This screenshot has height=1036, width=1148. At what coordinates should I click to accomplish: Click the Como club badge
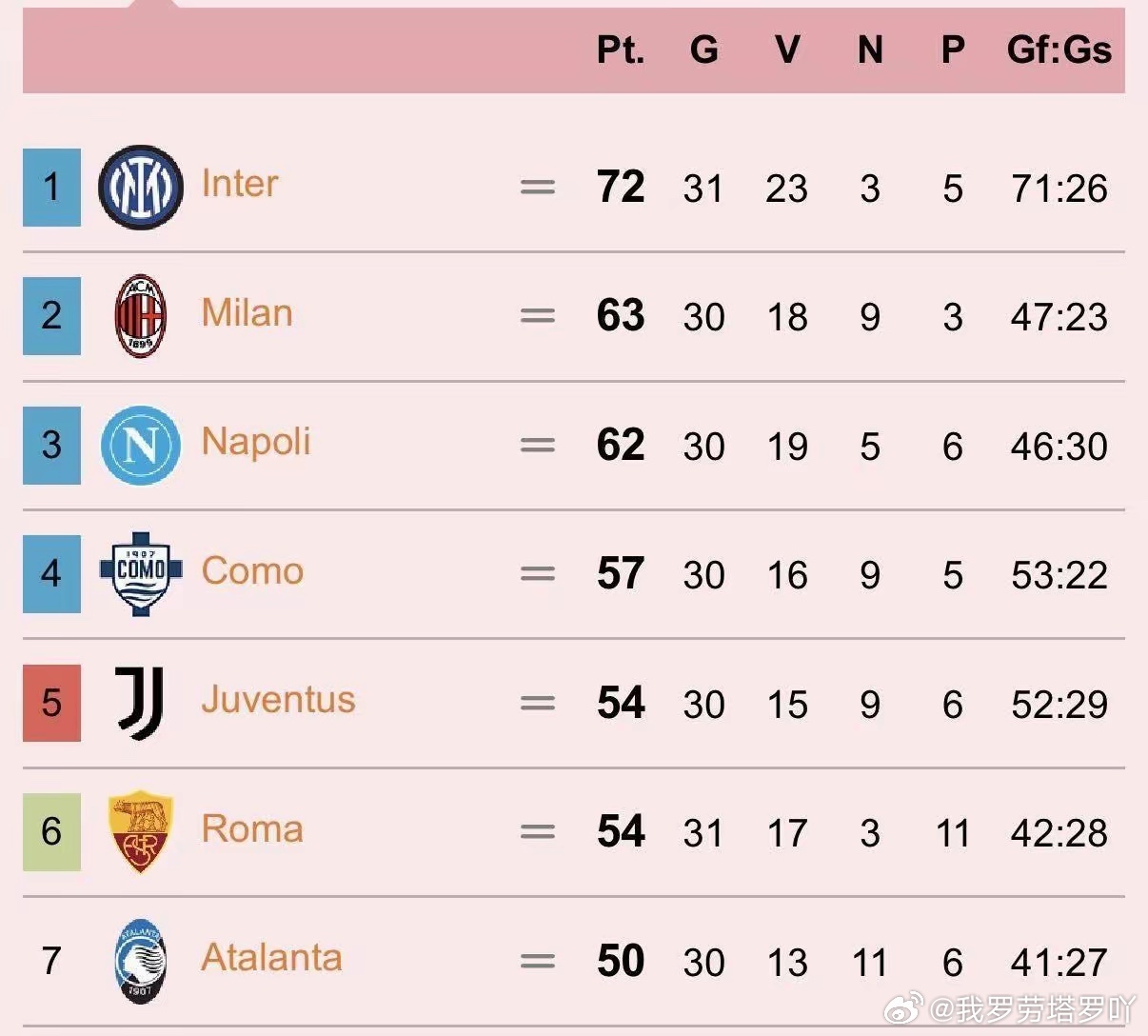pyautogui.click(x=140, y=573)
